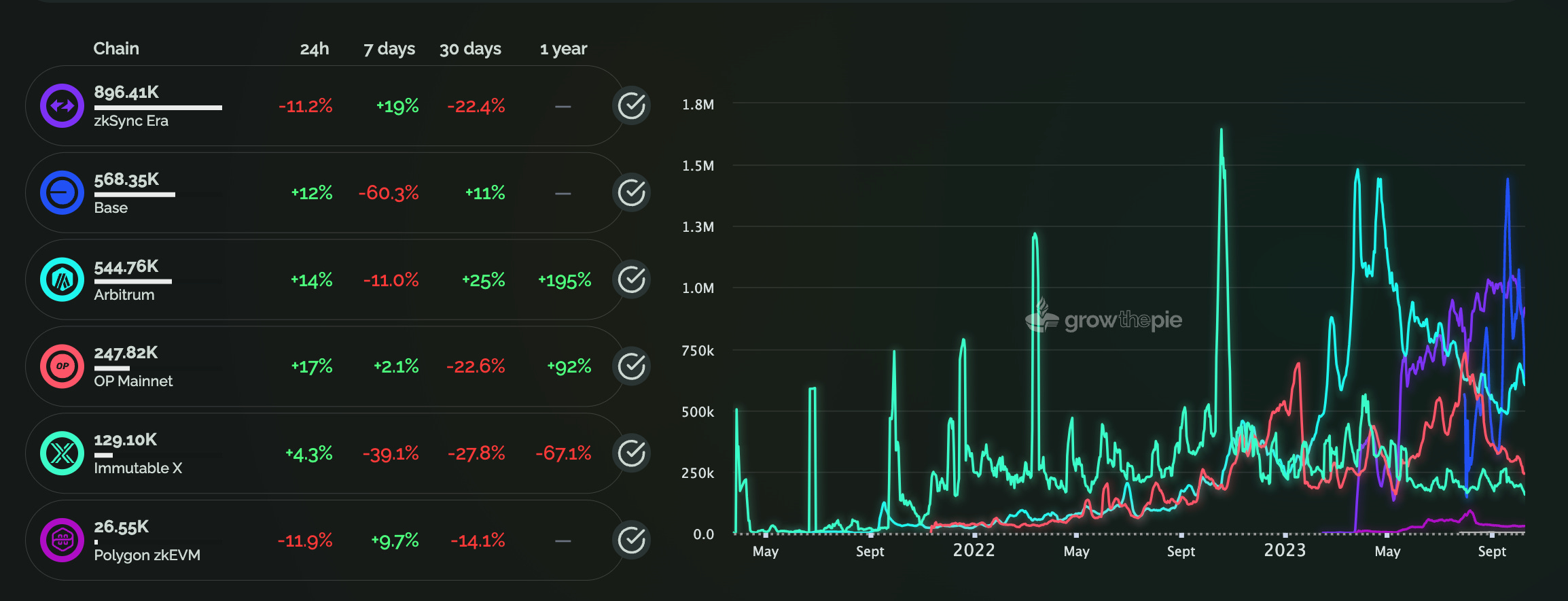Toggle zkSync Era chart visibility checkmark
This screenshot has width=1568, height=601.
[632, 106]
